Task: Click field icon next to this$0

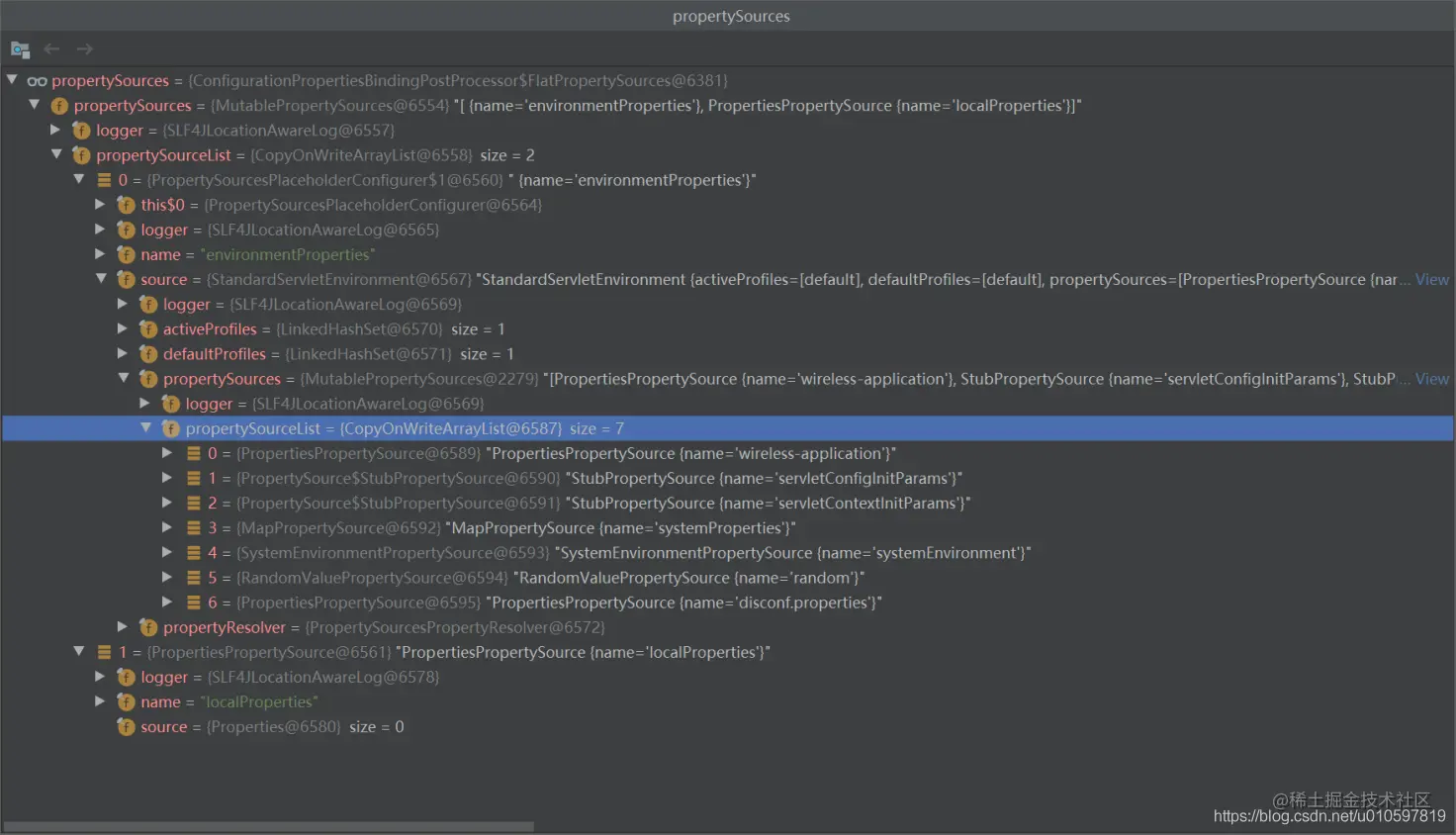Action: 126,205
